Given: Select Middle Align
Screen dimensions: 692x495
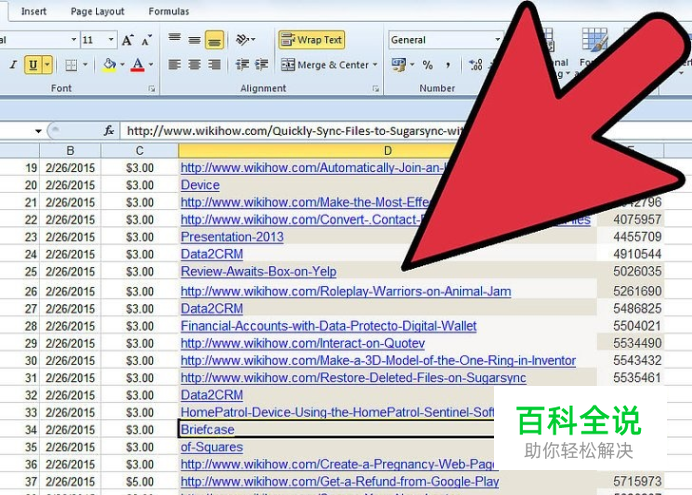Looking at the screenshot, I should [194, 40].
